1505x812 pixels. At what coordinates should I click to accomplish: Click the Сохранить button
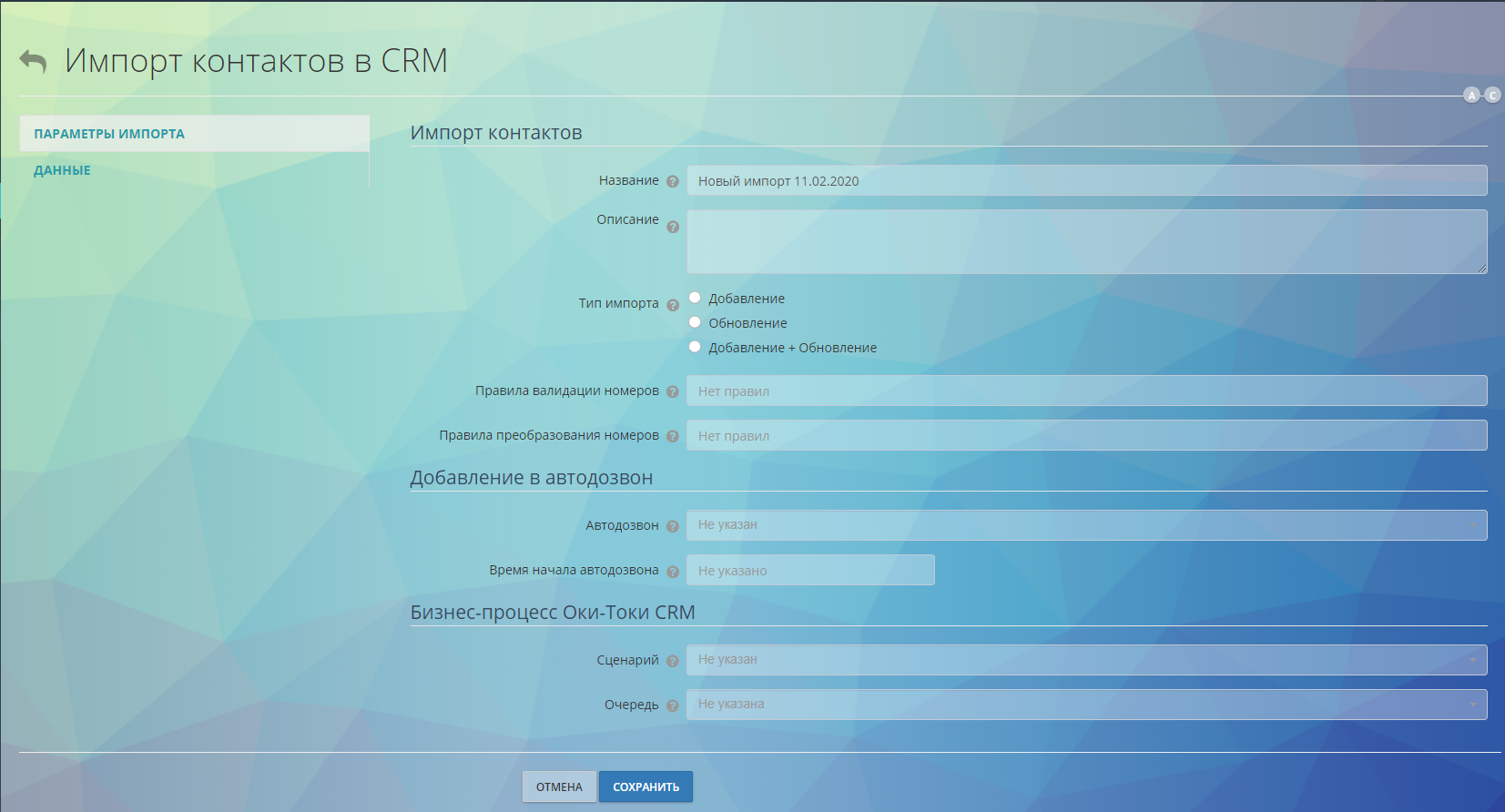[646, 787]
